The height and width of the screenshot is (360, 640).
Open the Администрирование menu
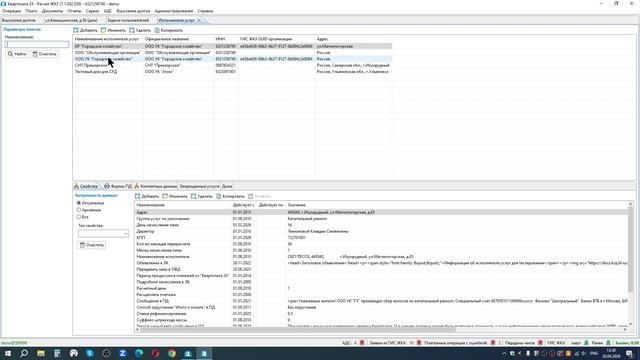174,11
